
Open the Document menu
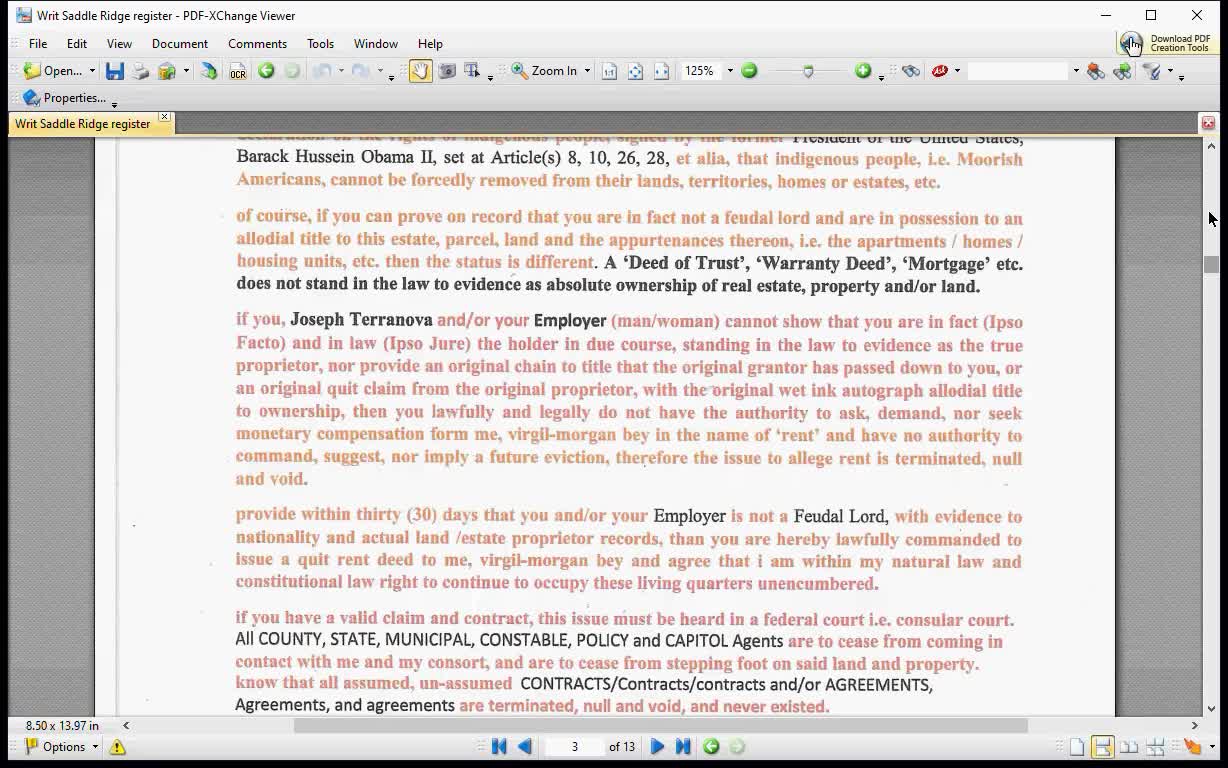point(180,44)
